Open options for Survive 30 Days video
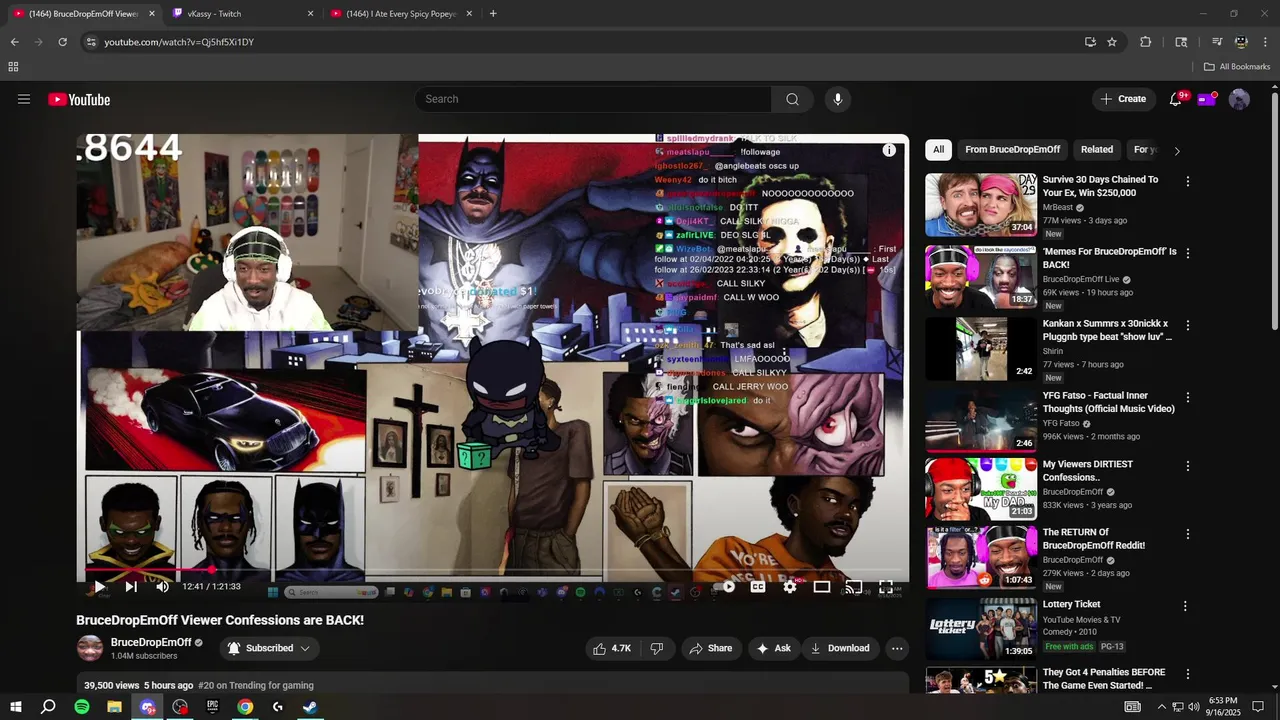1280x720 pixels. click(x=1188, y=182)
